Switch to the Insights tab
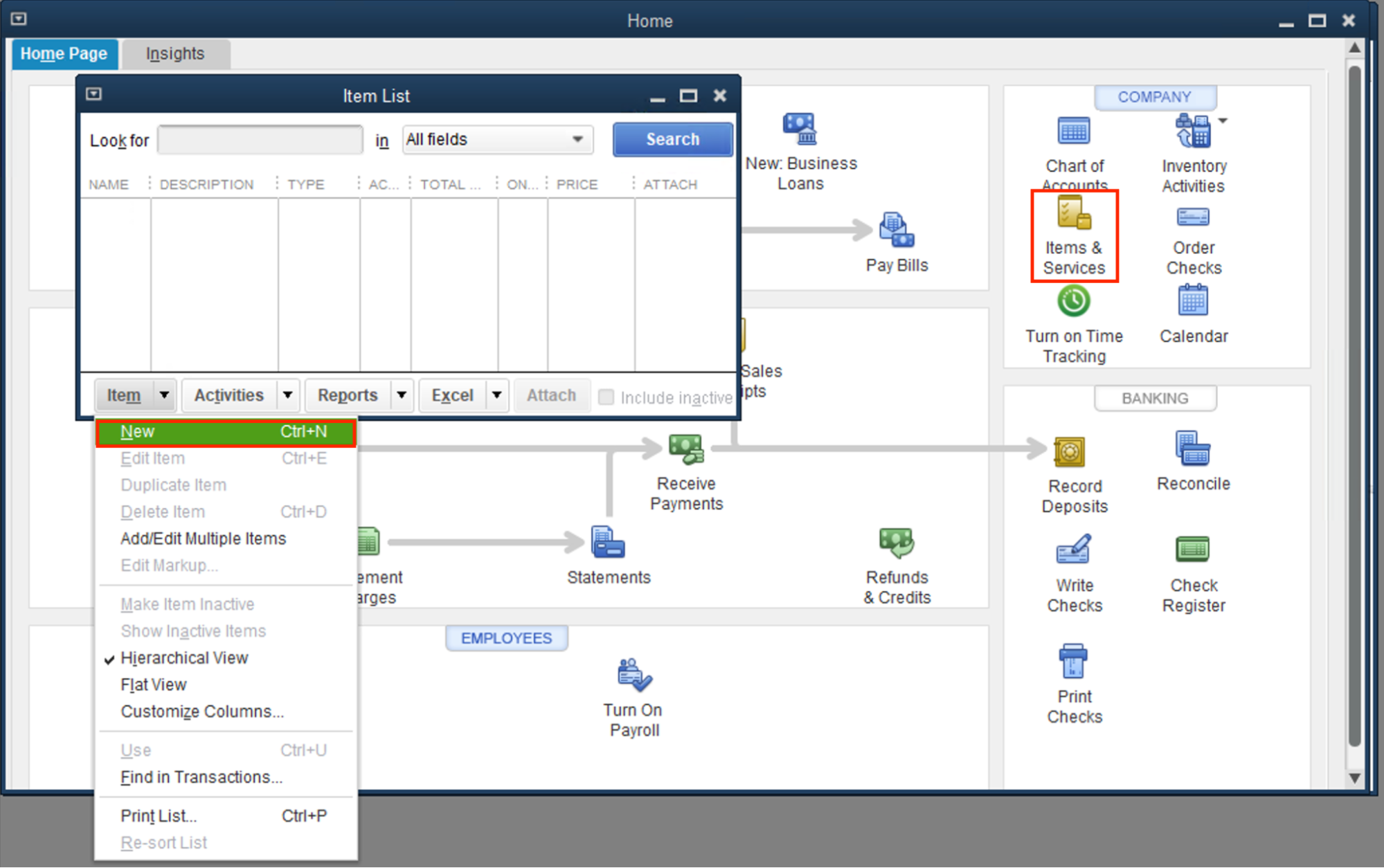1384x868 pixels. pyautogui.click(x=175, y=54)
